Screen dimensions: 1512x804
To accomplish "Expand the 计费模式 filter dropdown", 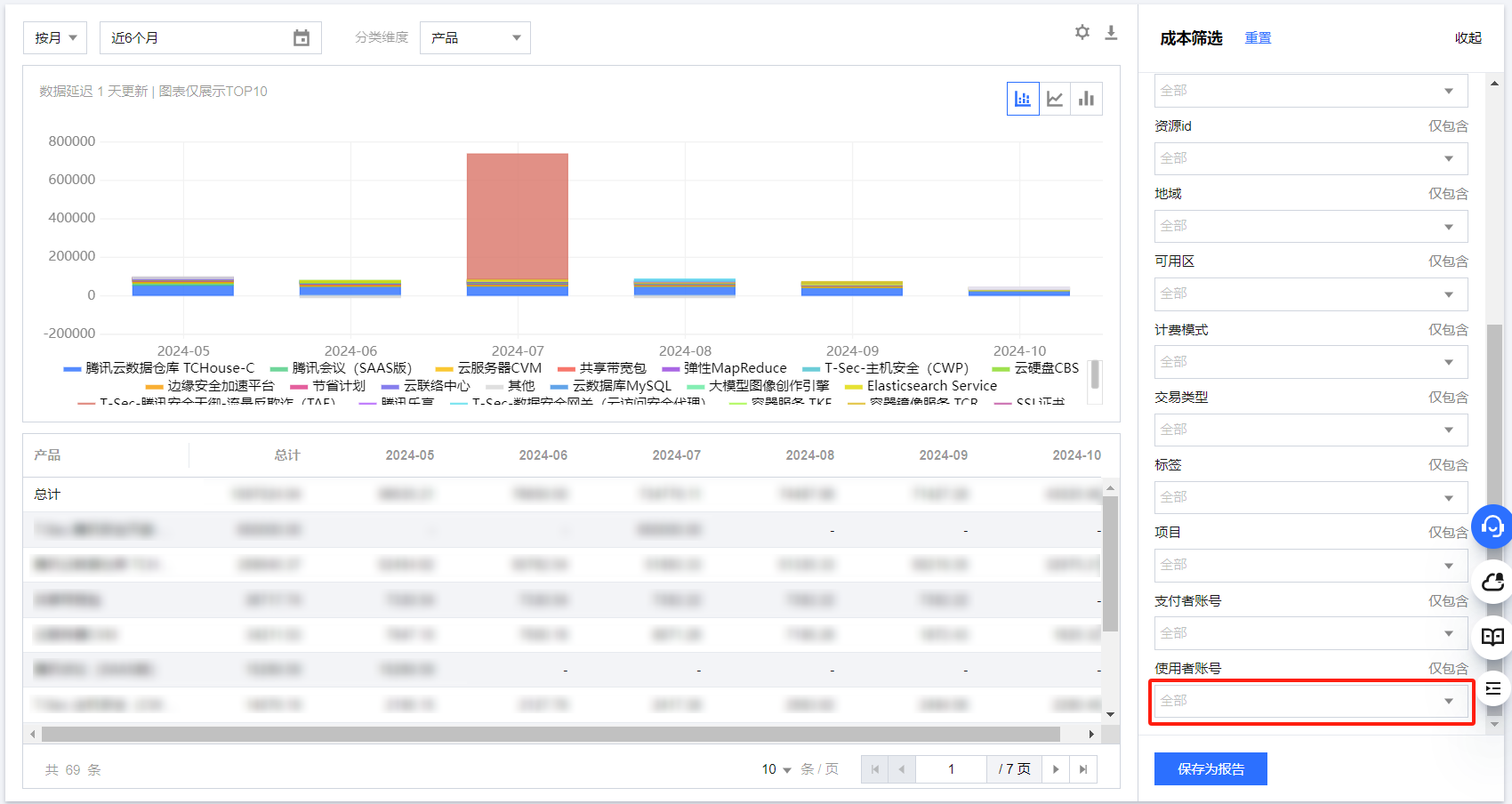I will tap(1311, 362).
